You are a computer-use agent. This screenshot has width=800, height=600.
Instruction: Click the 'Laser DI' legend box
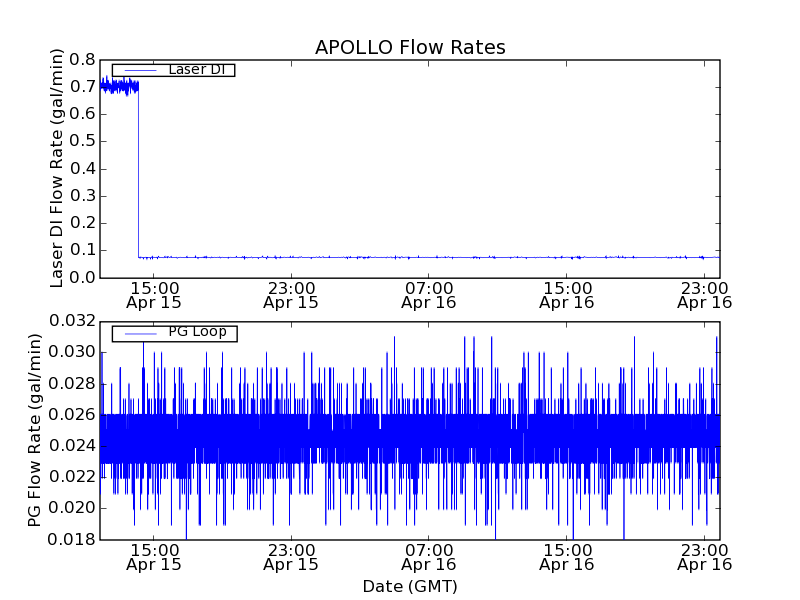[173, 70]
